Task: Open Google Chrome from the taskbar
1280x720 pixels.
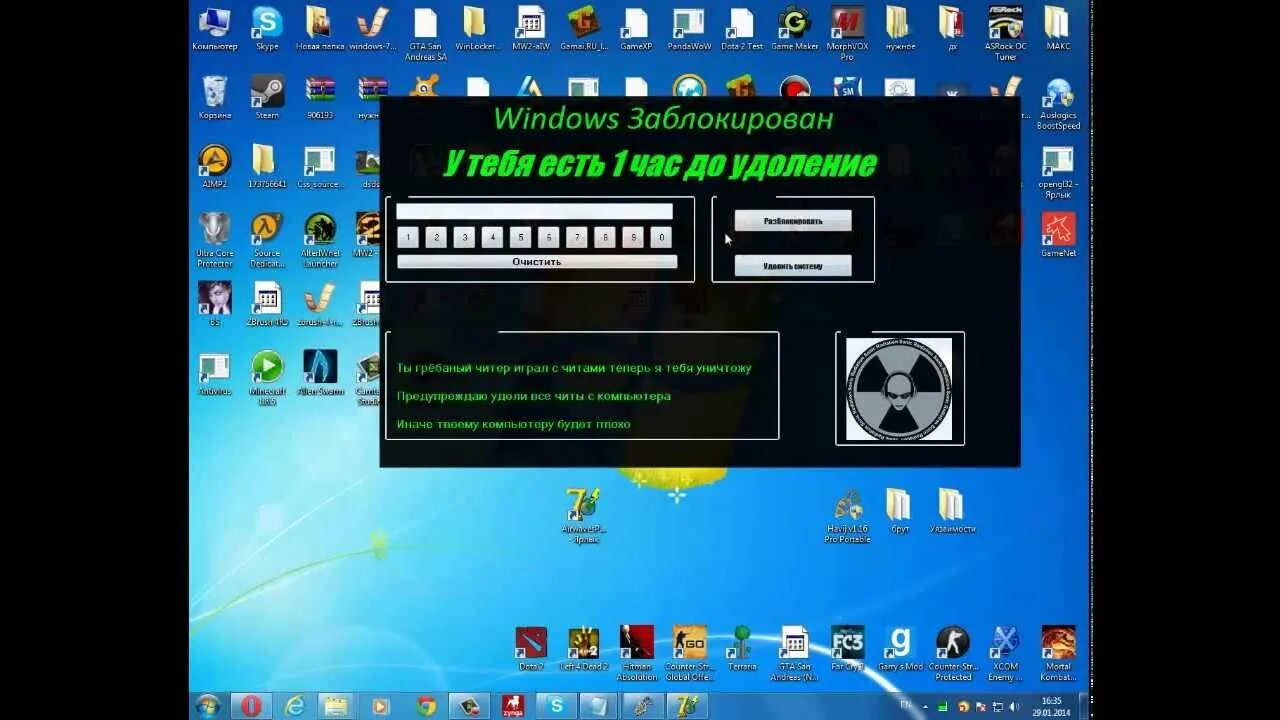Action: click(x=426, y=706)
